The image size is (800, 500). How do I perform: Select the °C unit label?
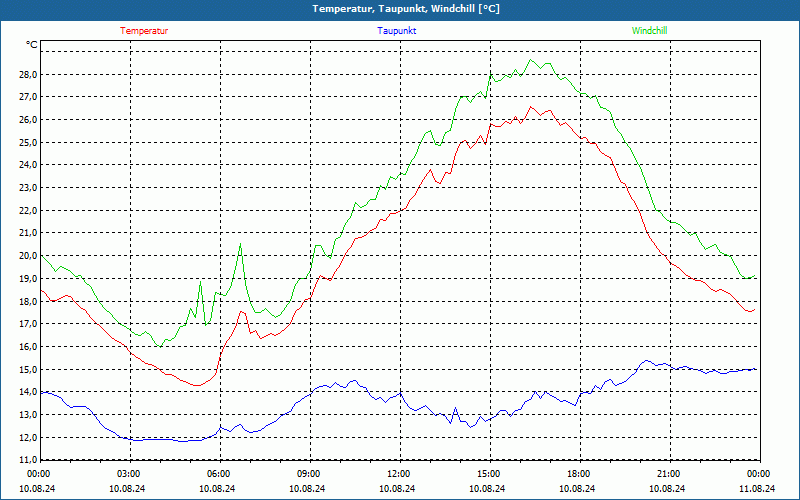click(32, 45)
